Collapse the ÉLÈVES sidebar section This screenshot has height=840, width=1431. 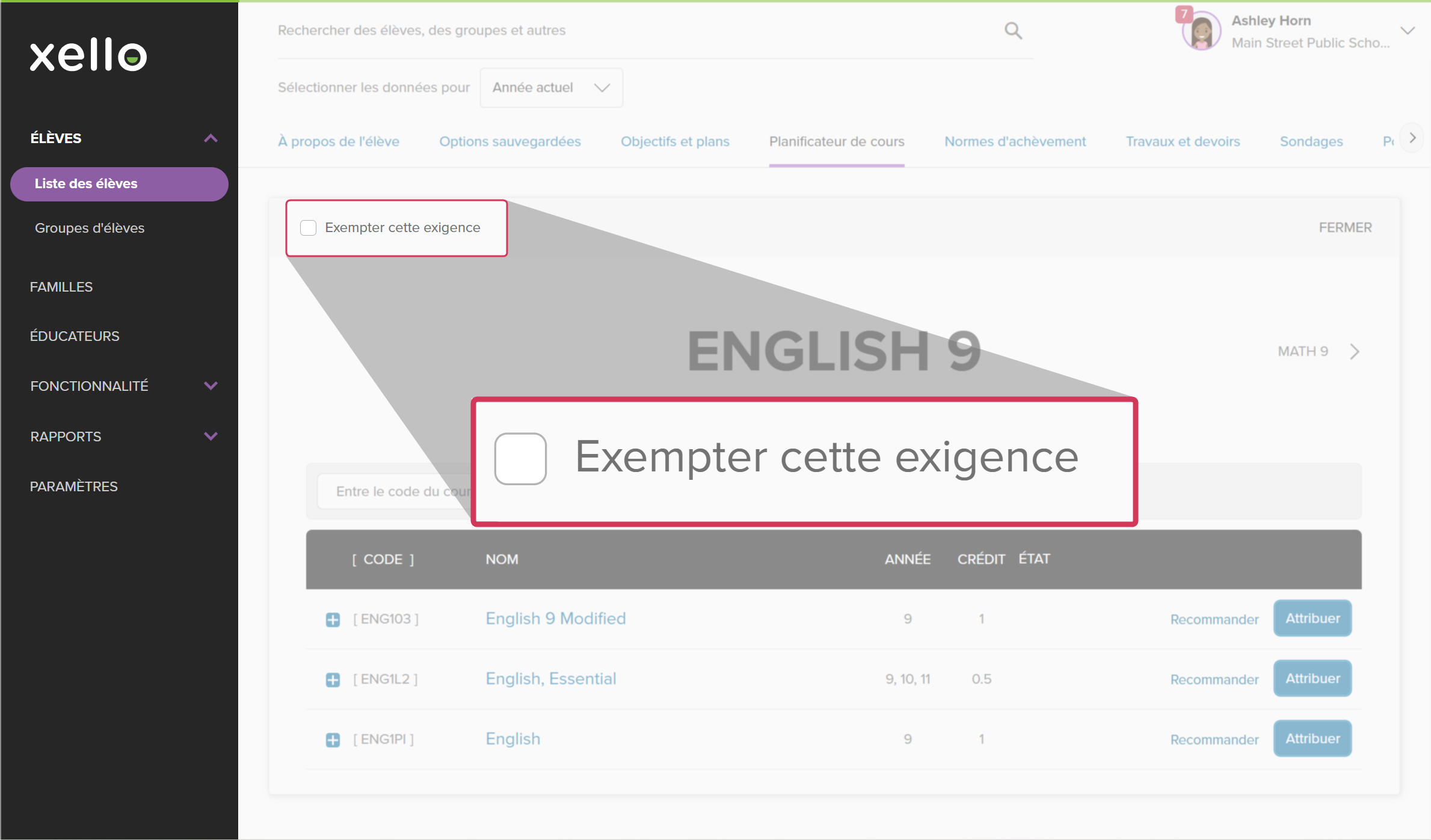pos(211,138)
